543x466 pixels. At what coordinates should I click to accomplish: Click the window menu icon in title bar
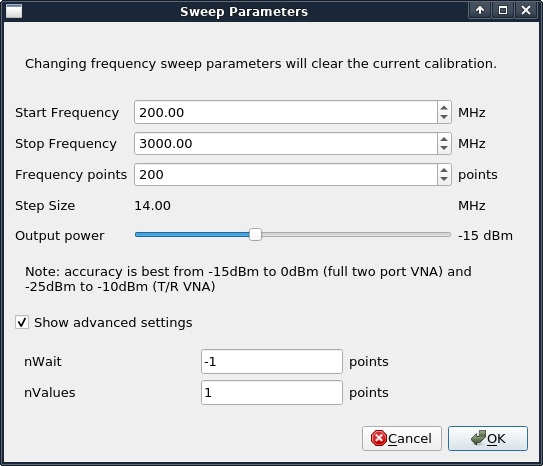click(x=14, y=11)
